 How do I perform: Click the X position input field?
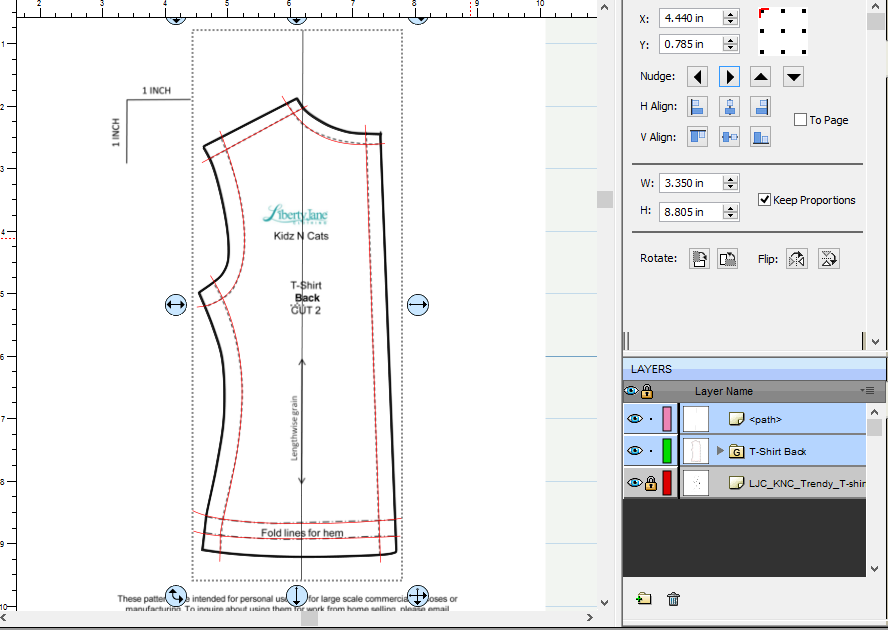tap(691, 18)
